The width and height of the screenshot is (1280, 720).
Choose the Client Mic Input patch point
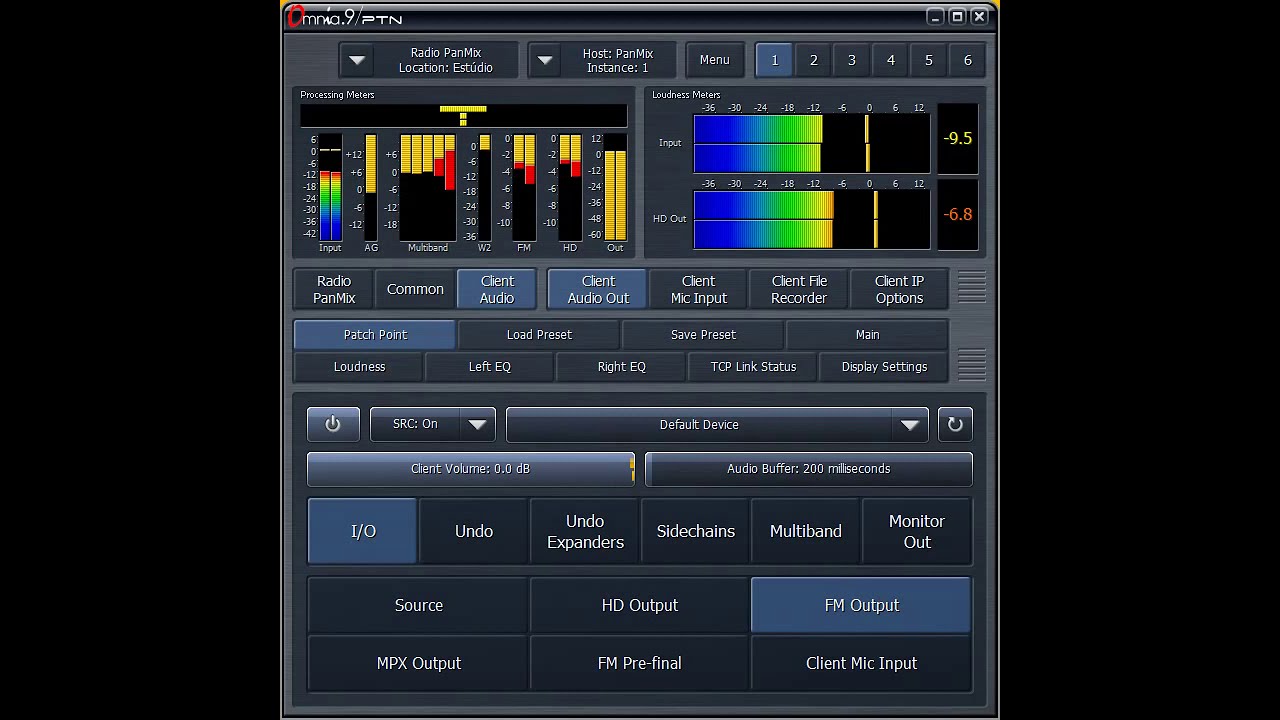point(861,663)
